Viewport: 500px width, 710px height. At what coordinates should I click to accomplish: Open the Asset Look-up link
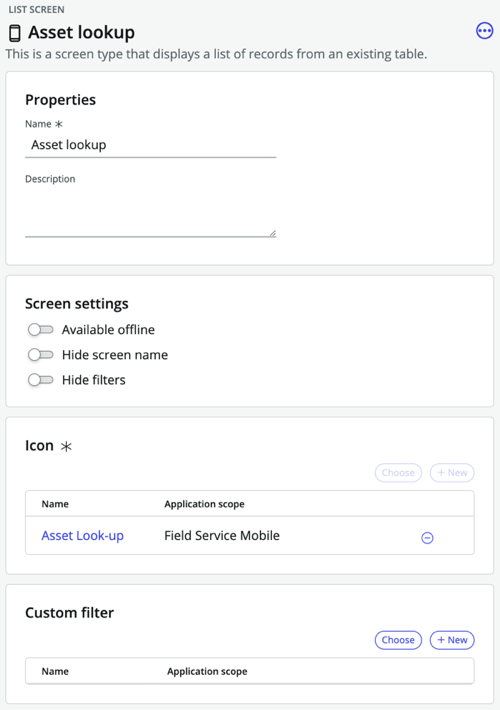[x=82, y=536]
